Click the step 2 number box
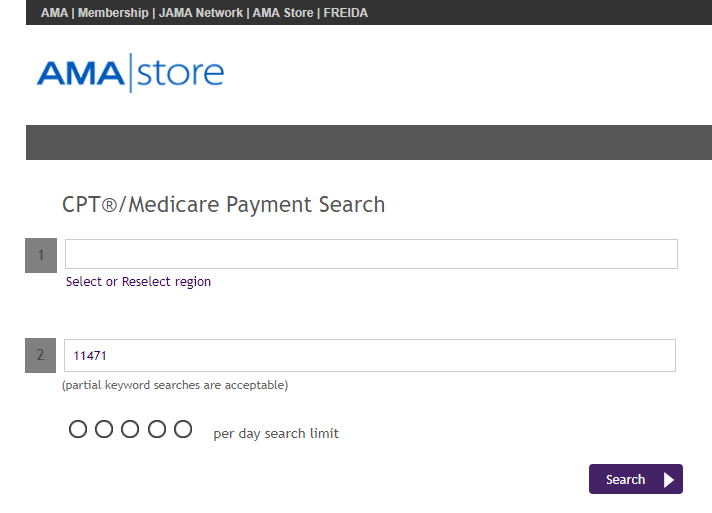The height and width of the screenshot is (513, 712). 40,355
